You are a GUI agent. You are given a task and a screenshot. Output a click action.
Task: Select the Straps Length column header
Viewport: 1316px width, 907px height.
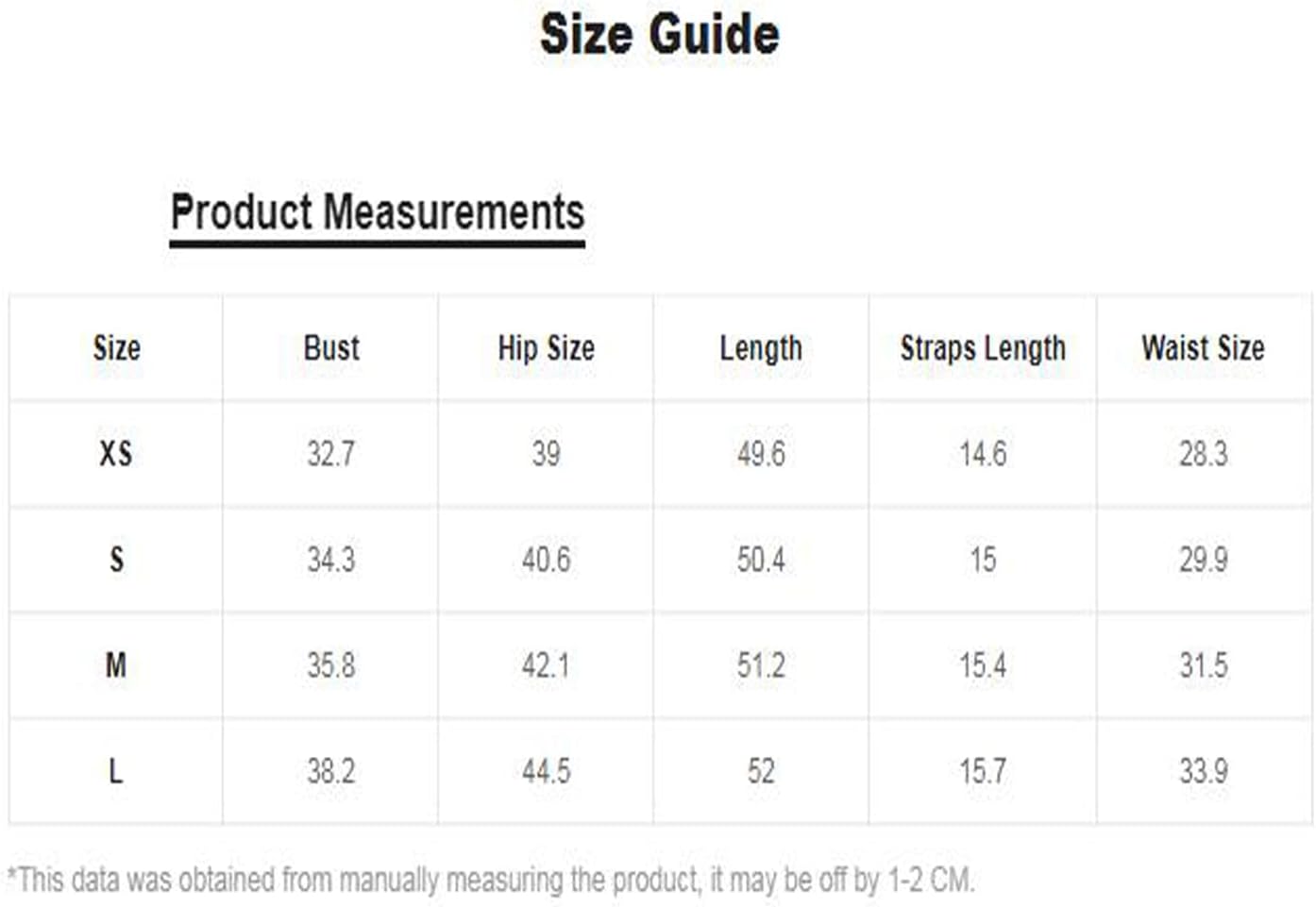pyautogui.click(x=983, y=348)
